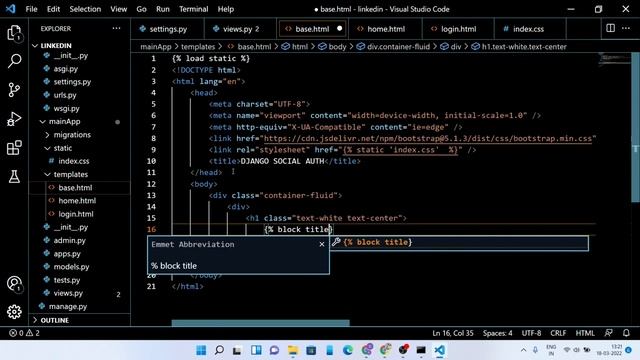Open the Search view in activity bar
The height and width of the screenshot is (360, 640).
(x=14, y=61)
